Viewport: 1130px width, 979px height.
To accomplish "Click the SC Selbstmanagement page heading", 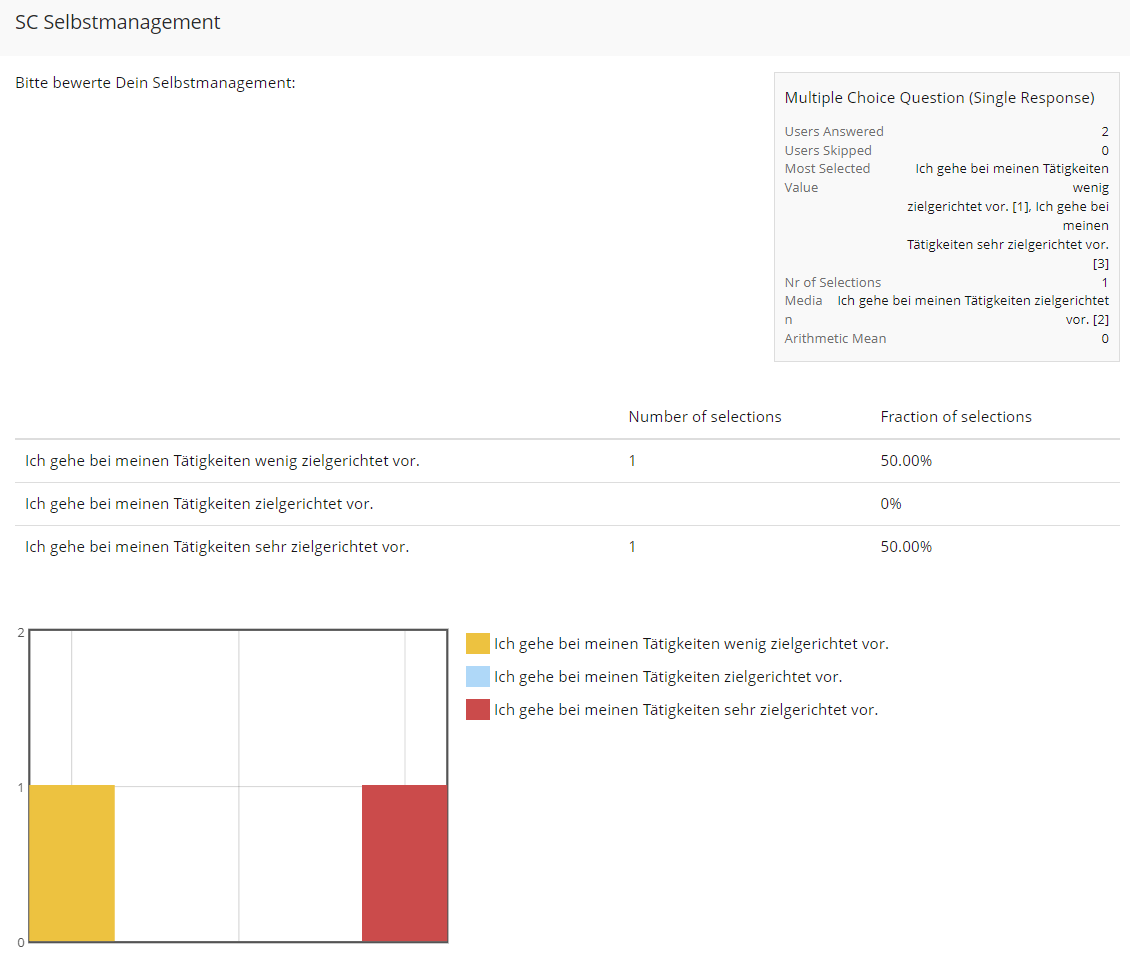I will pos(117,21).
